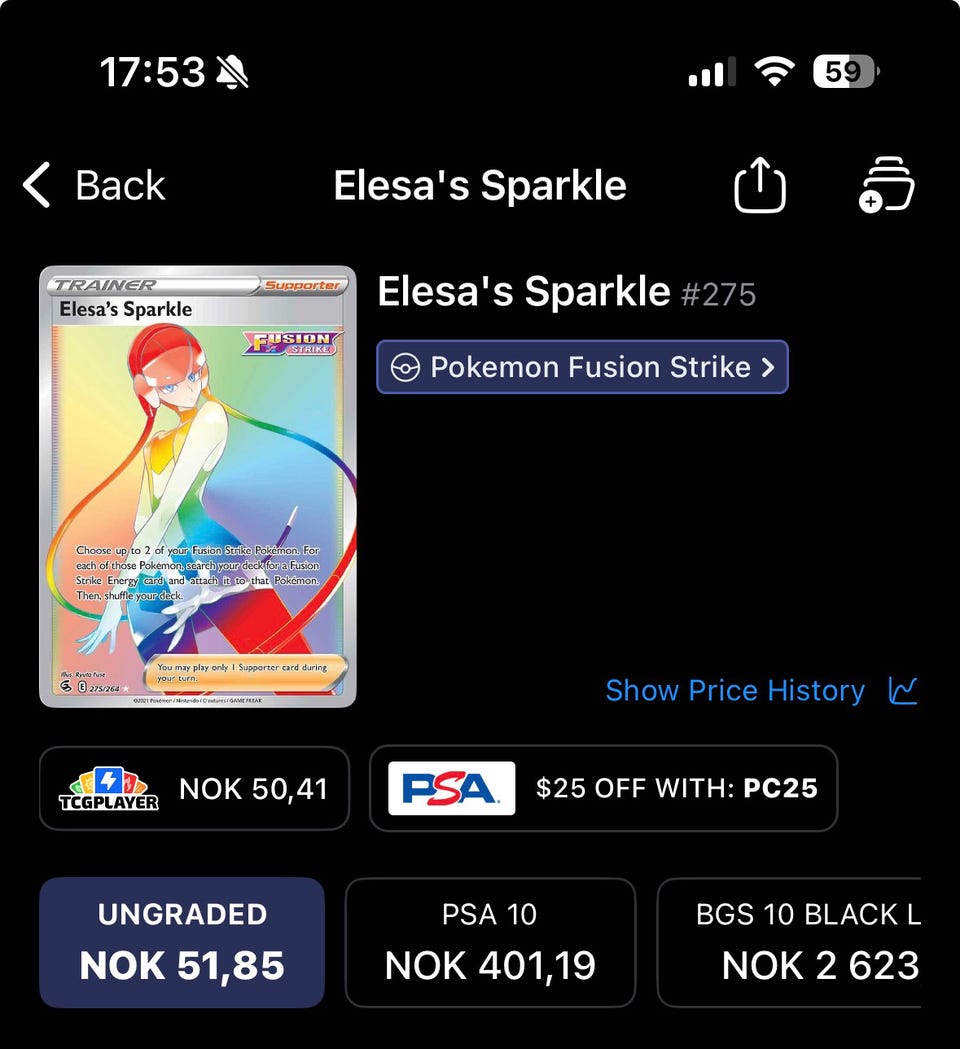Screen dimensions: 960x1049
Task: Open the Pokemon Fusion Strike set
Action: (582, 367)
